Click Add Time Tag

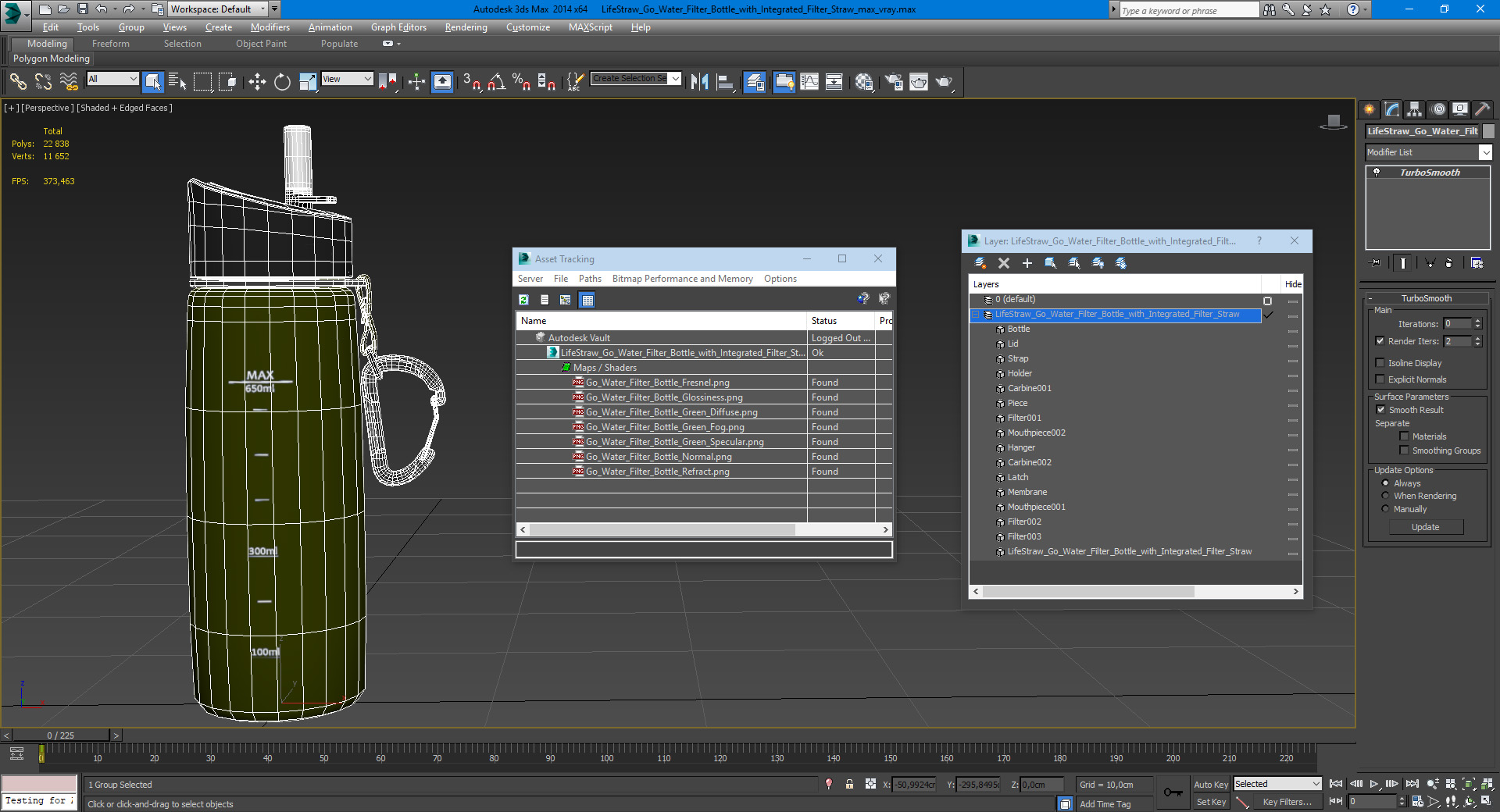pos(1105,804)
